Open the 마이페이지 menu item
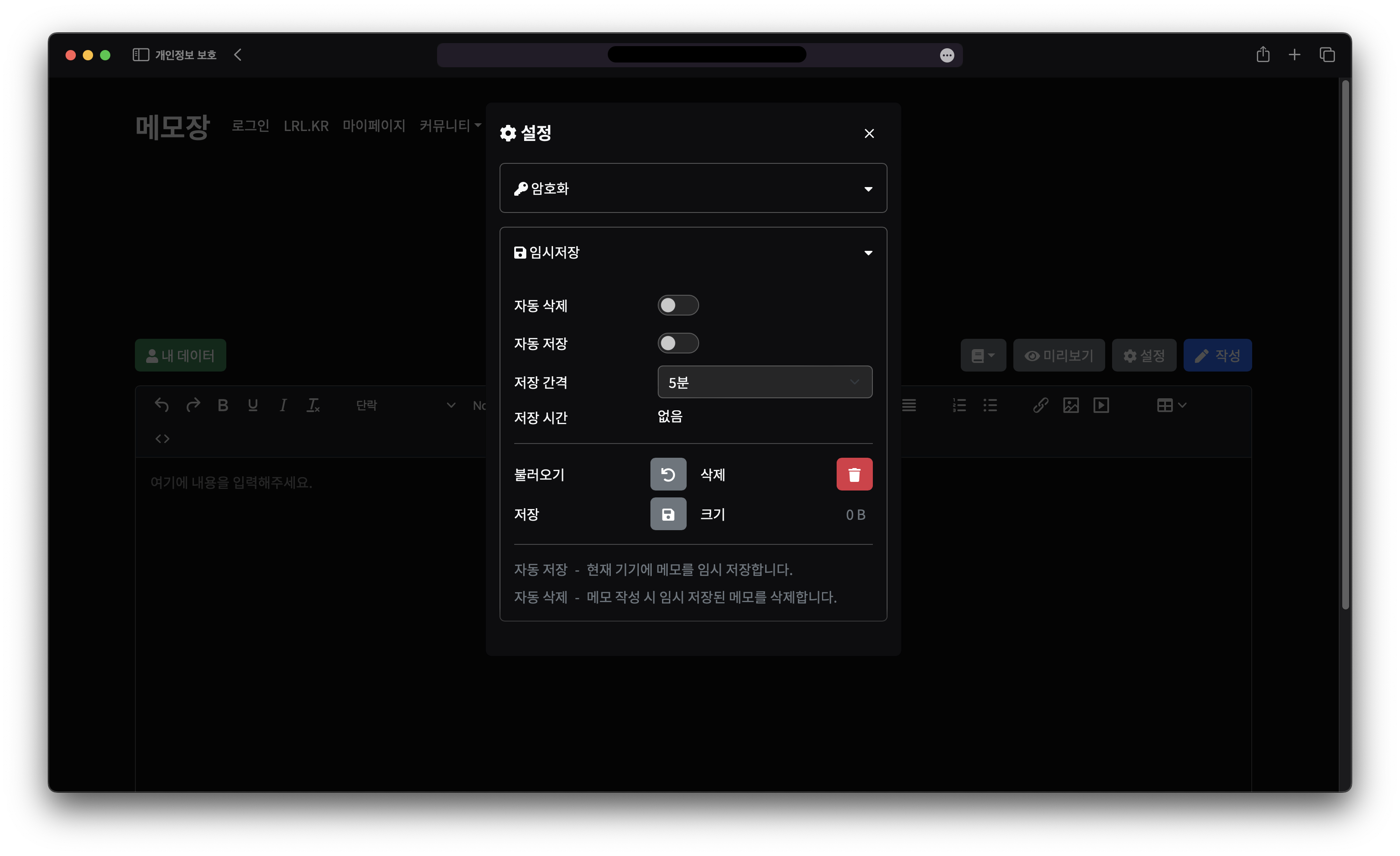Viewport: 1400px width, 856px height. pos(373,125)
